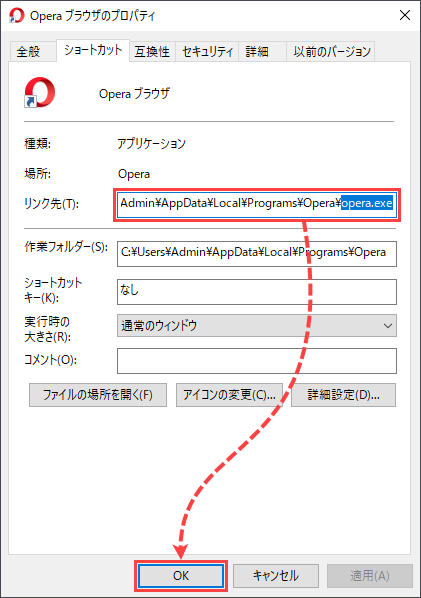Click the Opera icon in the title bar

pos(16,16)
